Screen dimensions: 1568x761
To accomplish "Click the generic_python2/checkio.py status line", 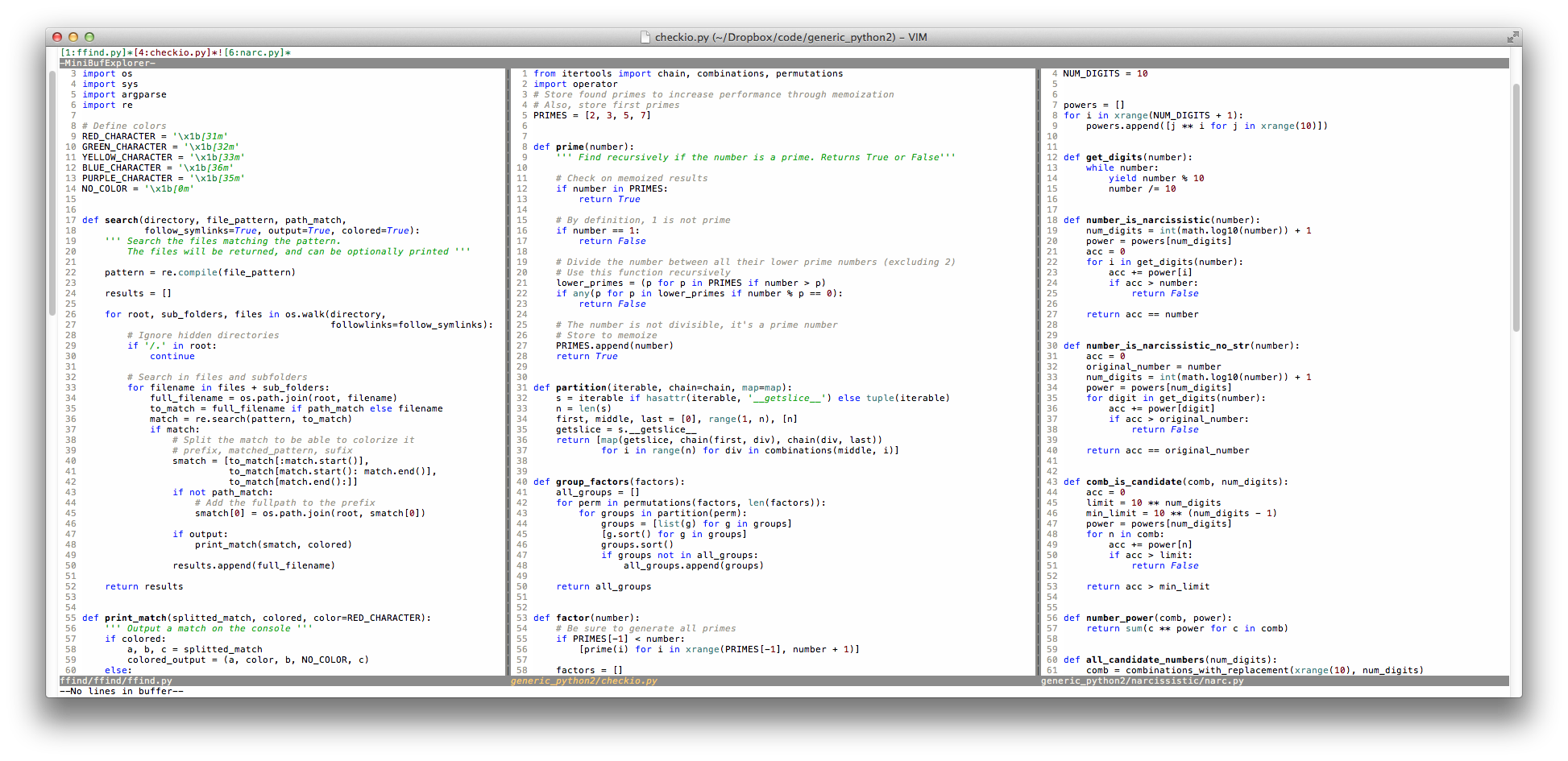I will click(584, 681).
